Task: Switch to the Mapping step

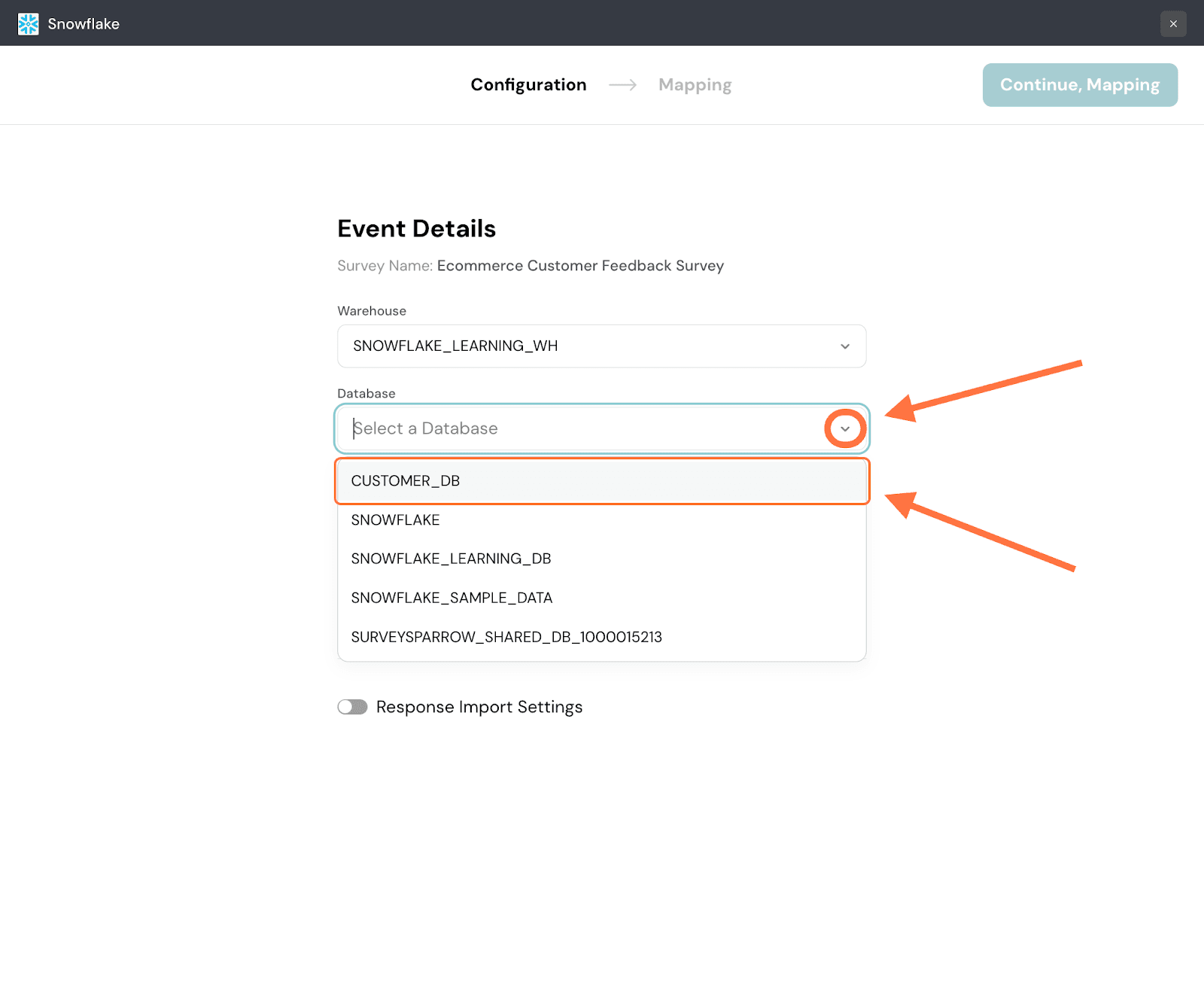Action: click(x=695, y=85)
